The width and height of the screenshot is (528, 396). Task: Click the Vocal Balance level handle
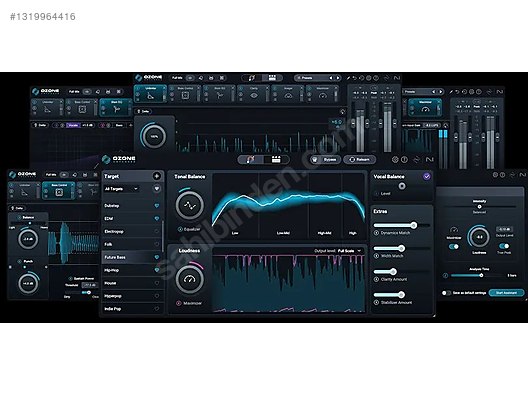click(402, 186)
